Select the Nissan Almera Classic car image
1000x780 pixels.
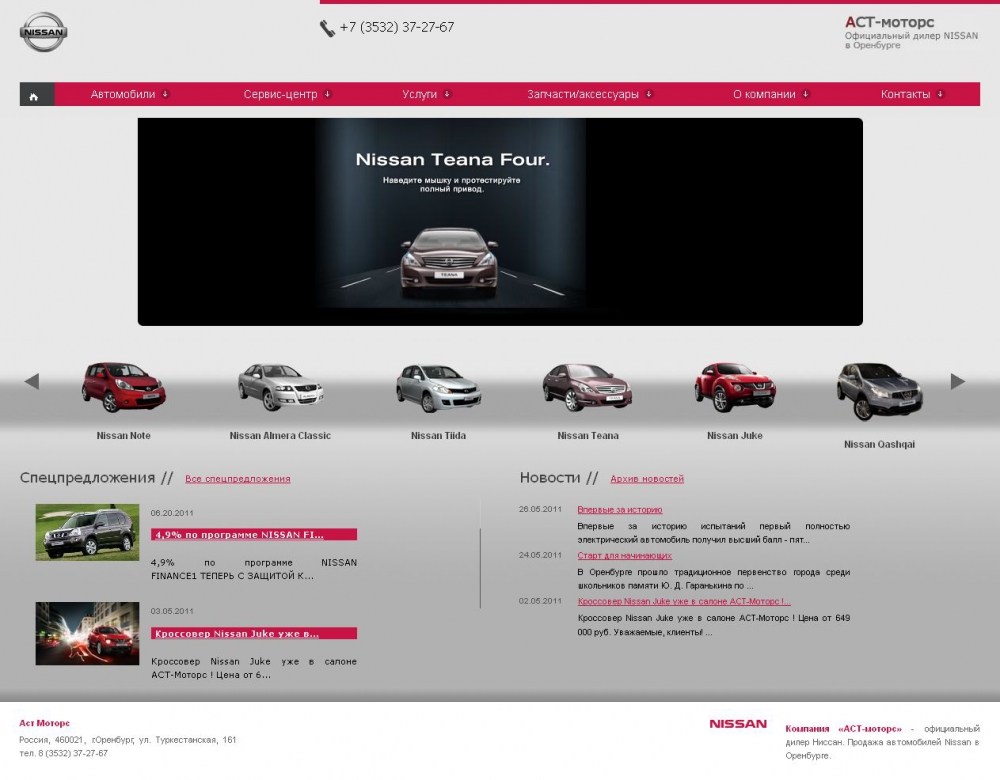coord(281,386)
